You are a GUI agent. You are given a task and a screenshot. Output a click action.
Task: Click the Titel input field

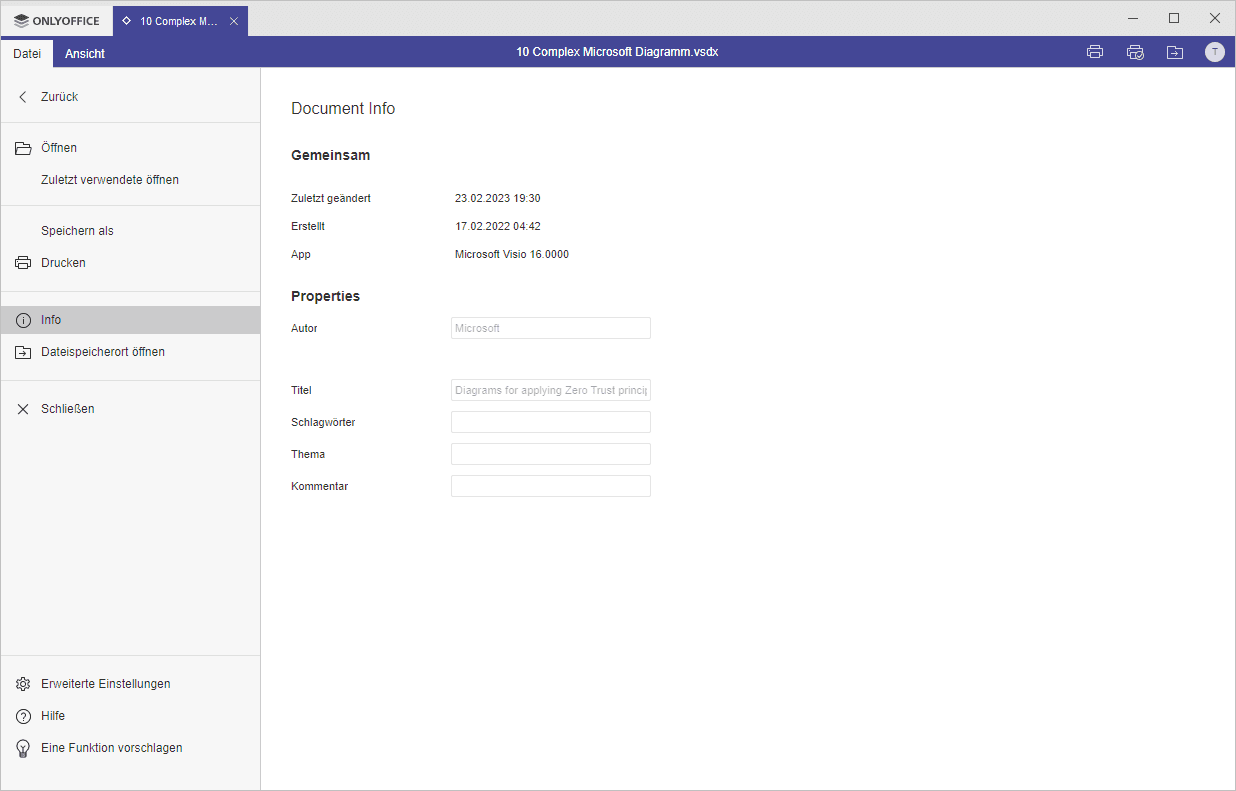tap(551, 390)
